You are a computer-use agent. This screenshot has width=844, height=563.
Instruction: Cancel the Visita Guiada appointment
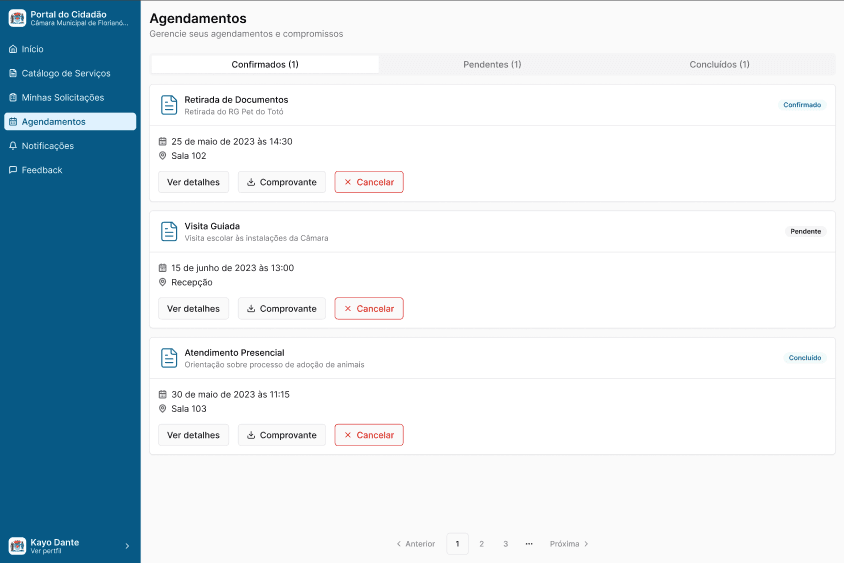click(x=369, y=308)
